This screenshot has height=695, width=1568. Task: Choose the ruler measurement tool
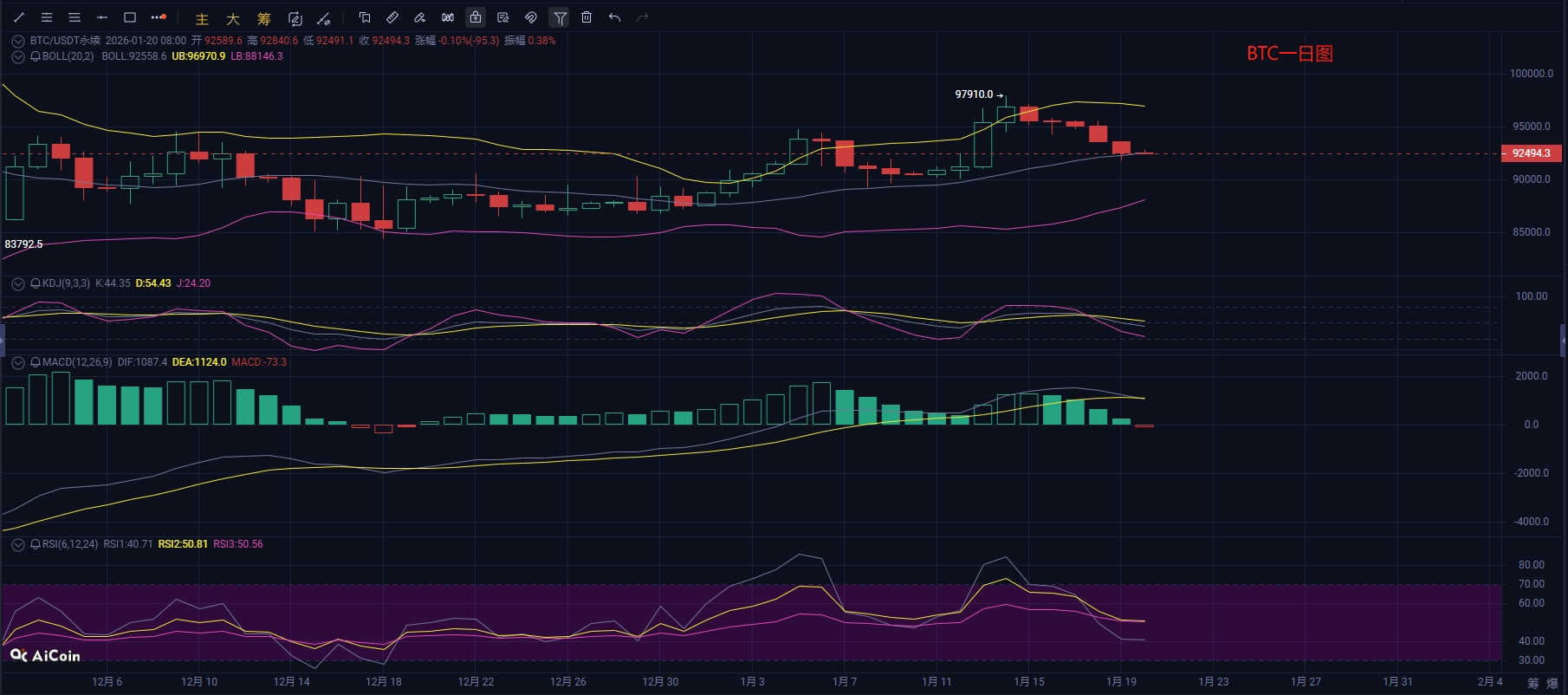click(392, 17)
